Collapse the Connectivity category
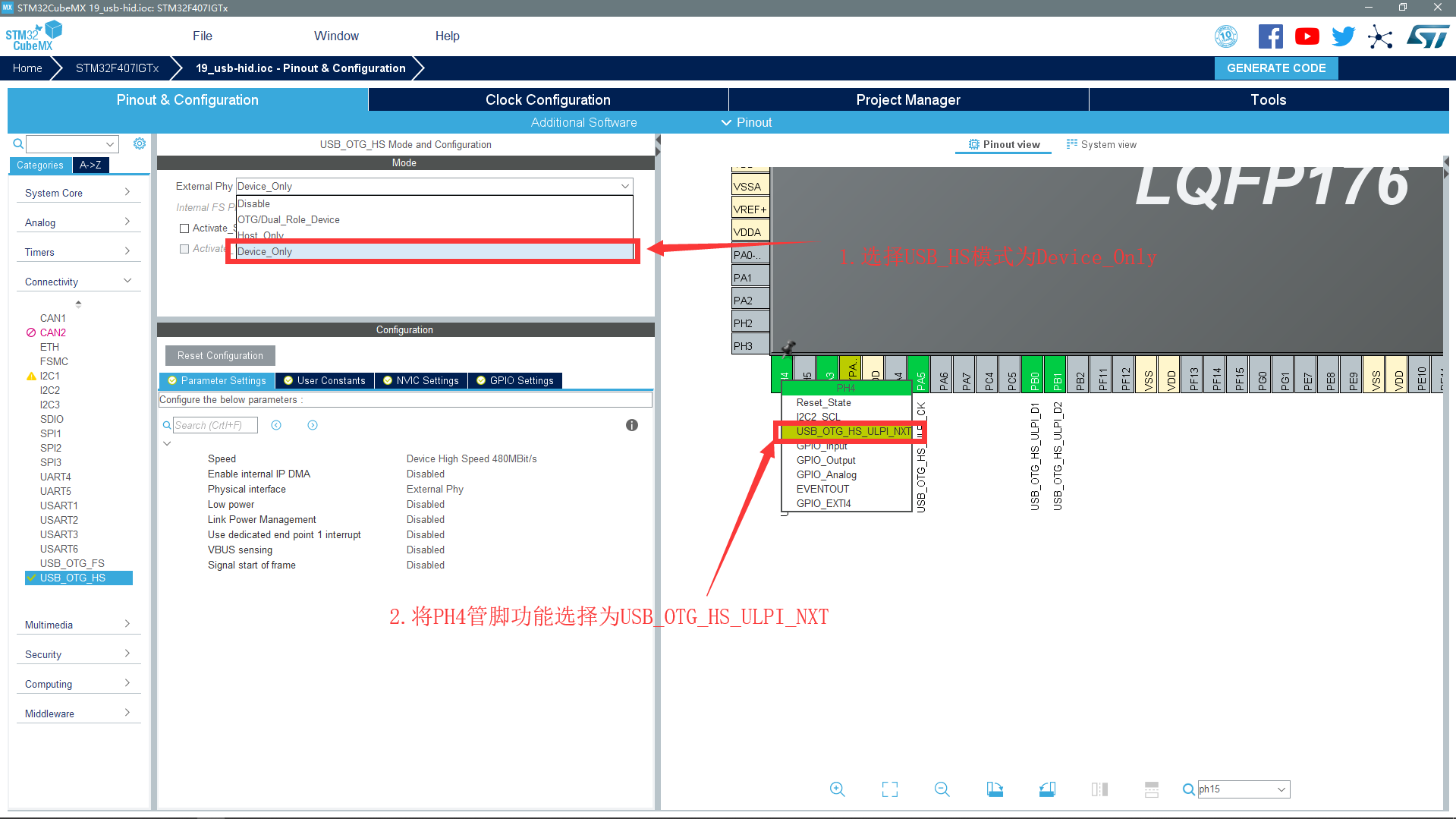The width and height of the screenshot is (1456, 819). pyautogui.click(x=77, y=282)
